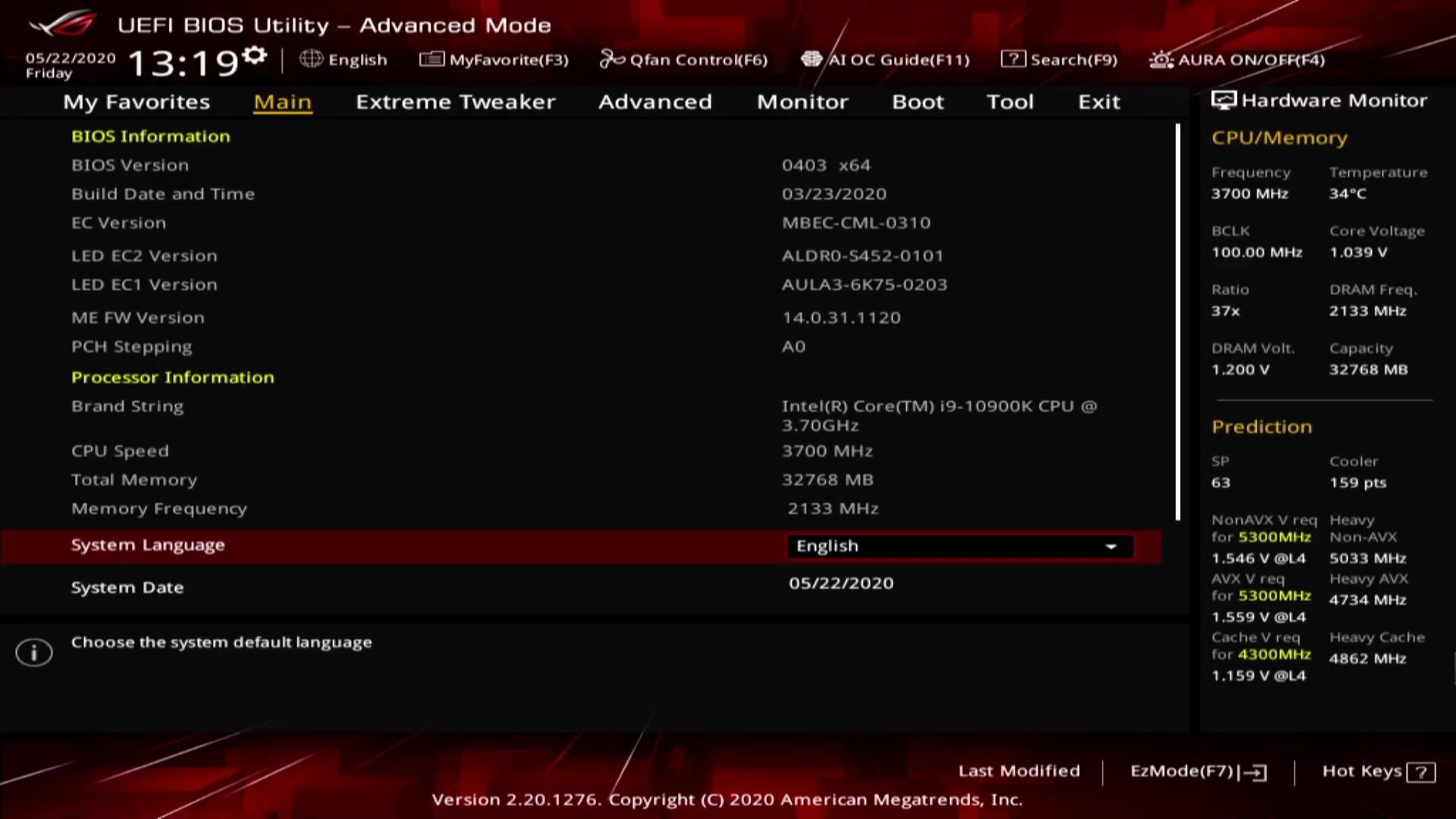Go to the Monitor tab
This screenshot has height=819, width=1456.
(x=802, y=102)
